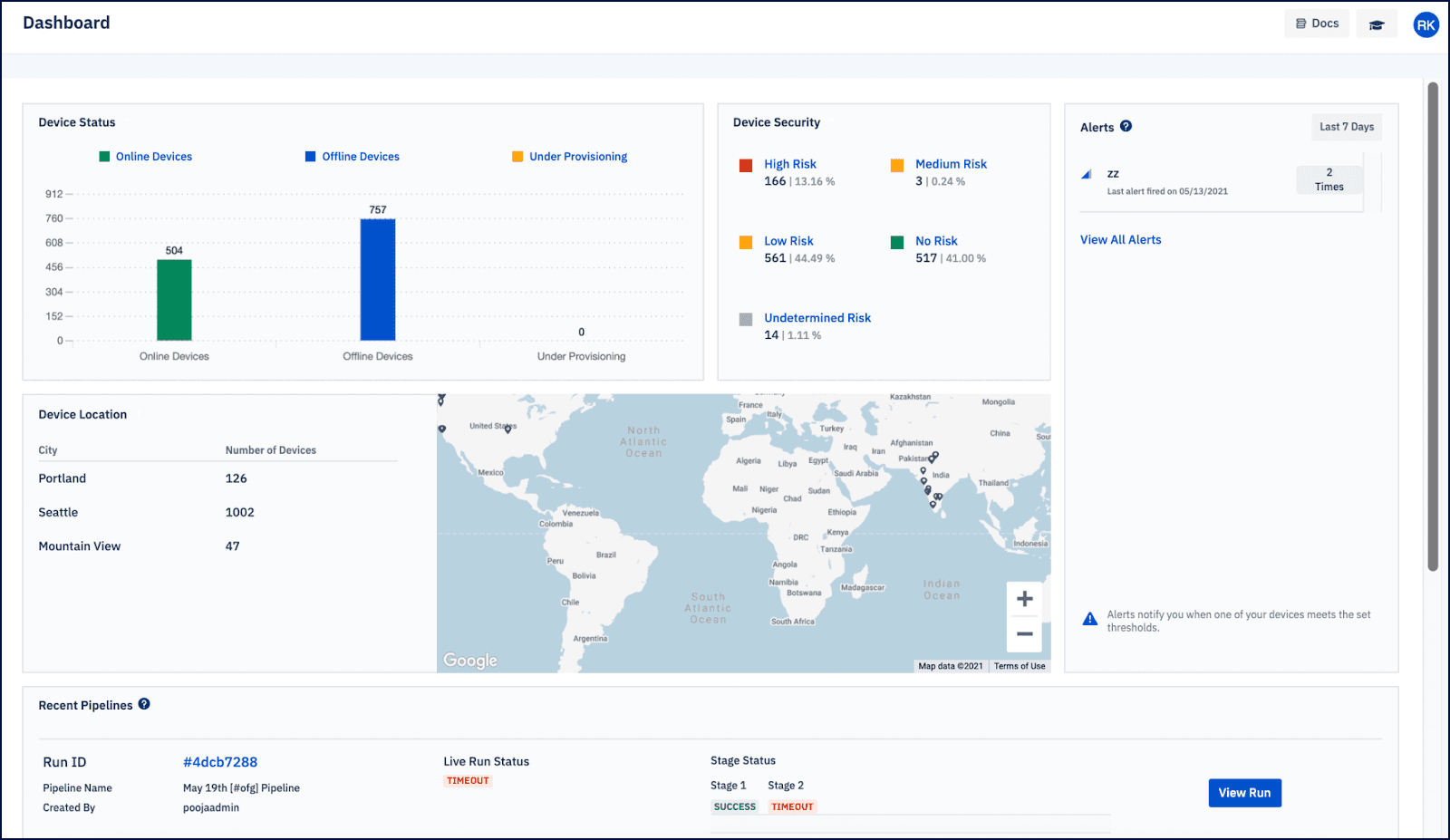Click the graduation cap tutorials icon
Viewport: 1450px width, 840px height.
[x=1376, y=24]
